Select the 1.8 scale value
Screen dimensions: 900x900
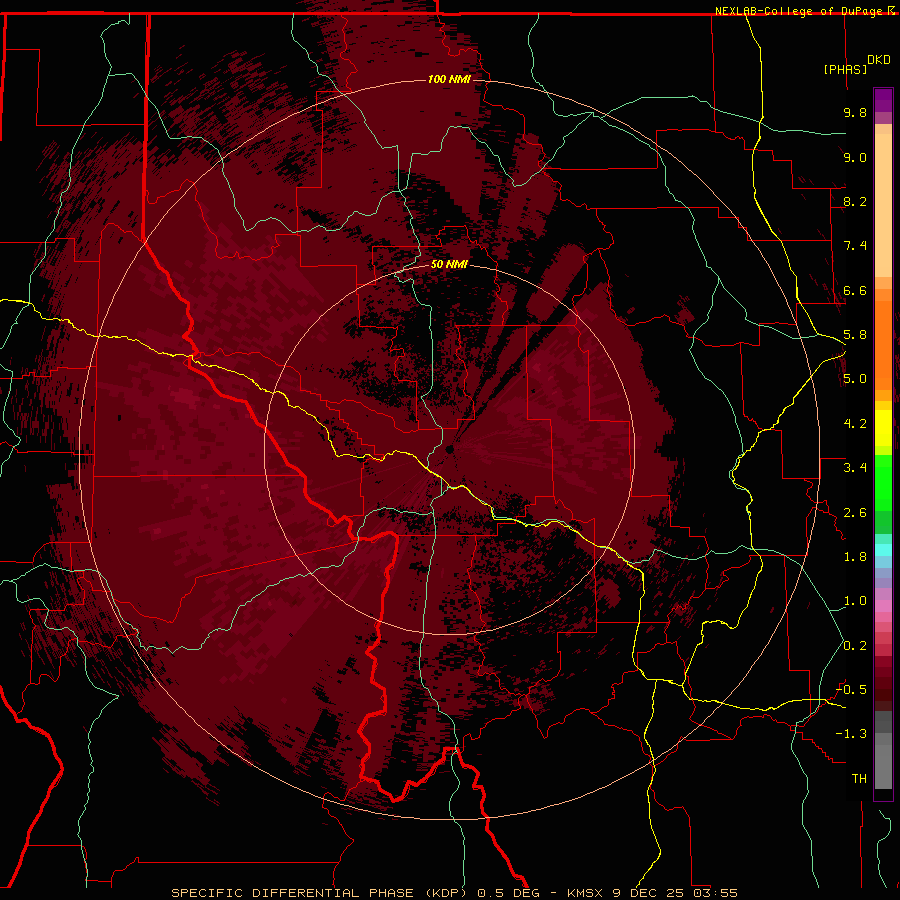[x=855, y=557]
